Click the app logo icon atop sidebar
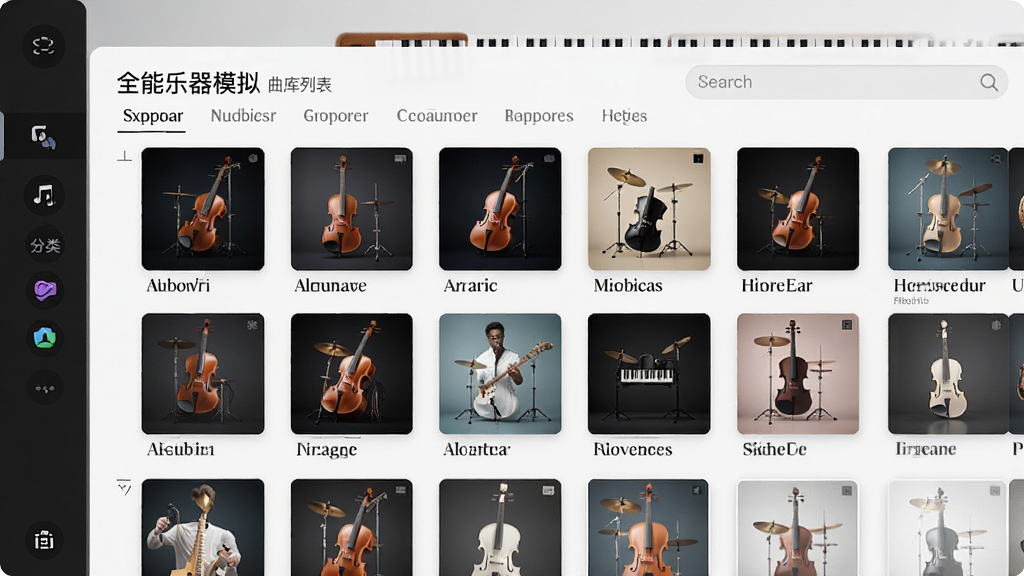The height and width of the screenshot is (576, 1024). 43,46
